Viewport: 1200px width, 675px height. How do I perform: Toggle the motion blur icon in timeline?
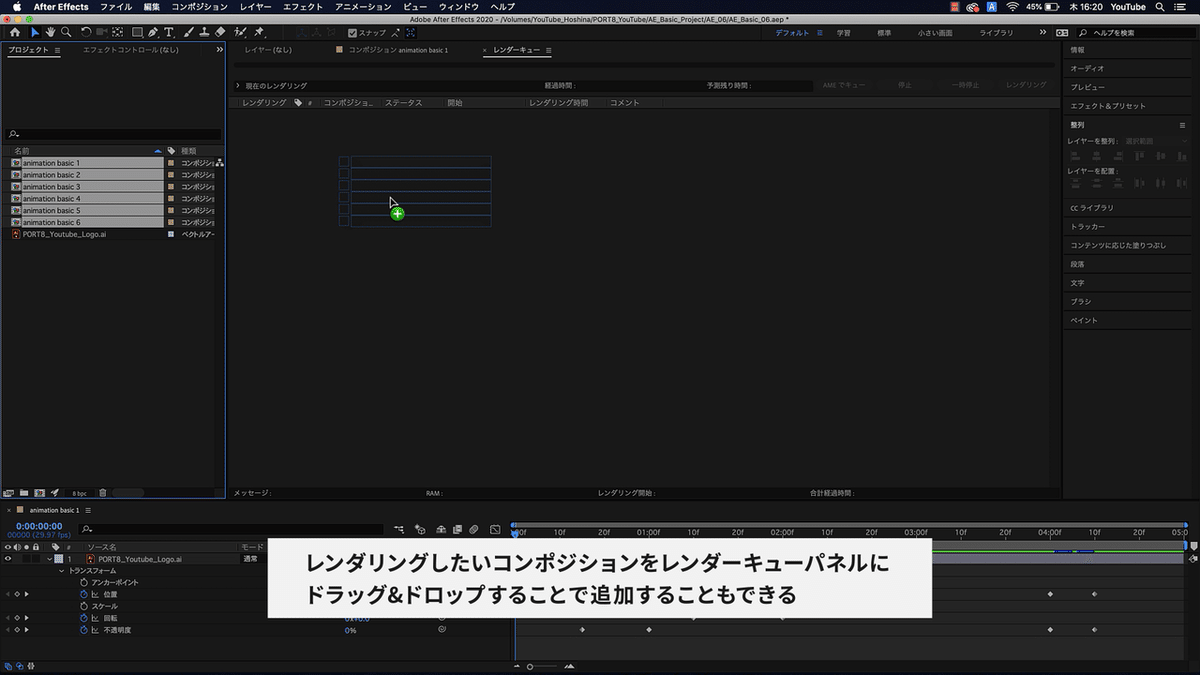[x=475, y=529]
